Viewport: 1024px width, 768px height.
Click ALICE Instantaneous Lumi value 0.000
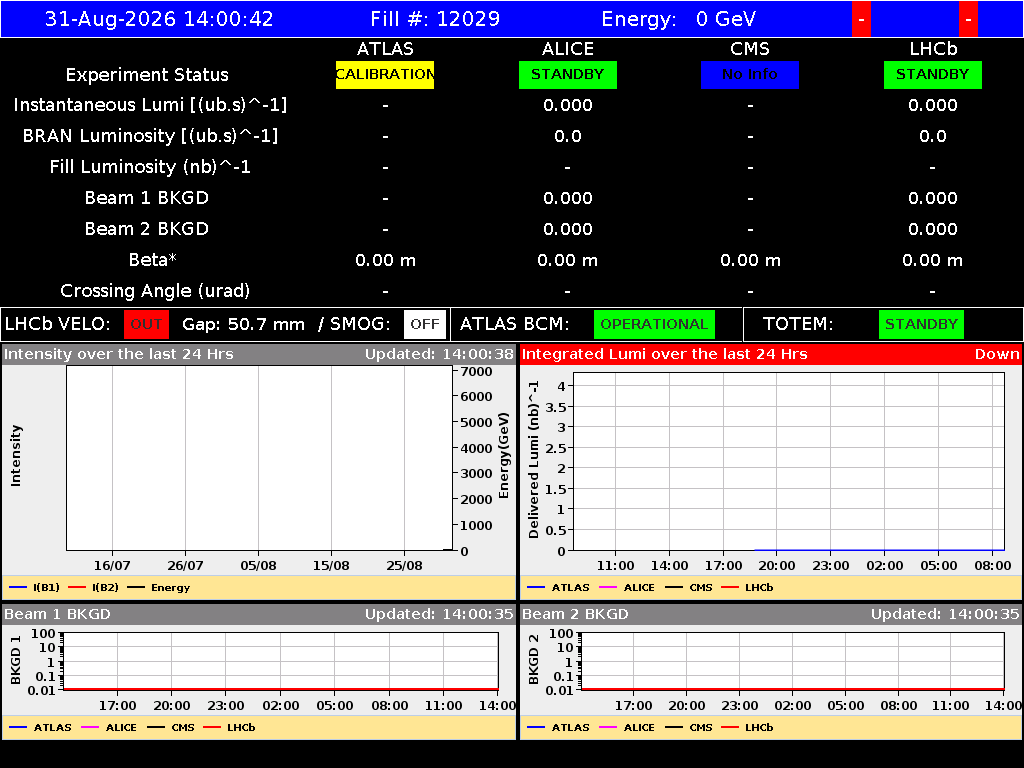568,105
